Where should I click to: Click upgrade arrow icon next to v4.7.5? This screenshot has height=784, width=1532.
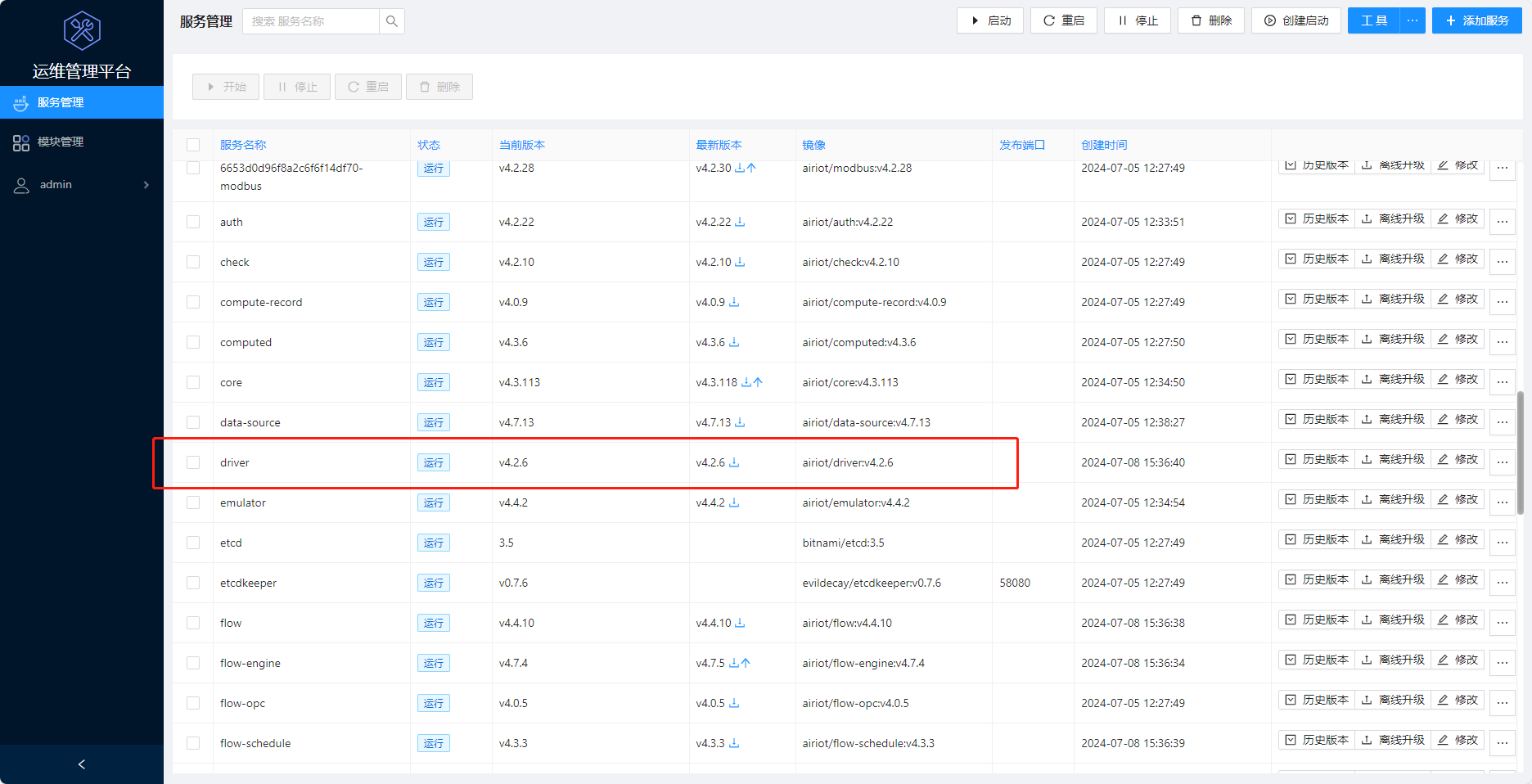(x=746, y=663)
